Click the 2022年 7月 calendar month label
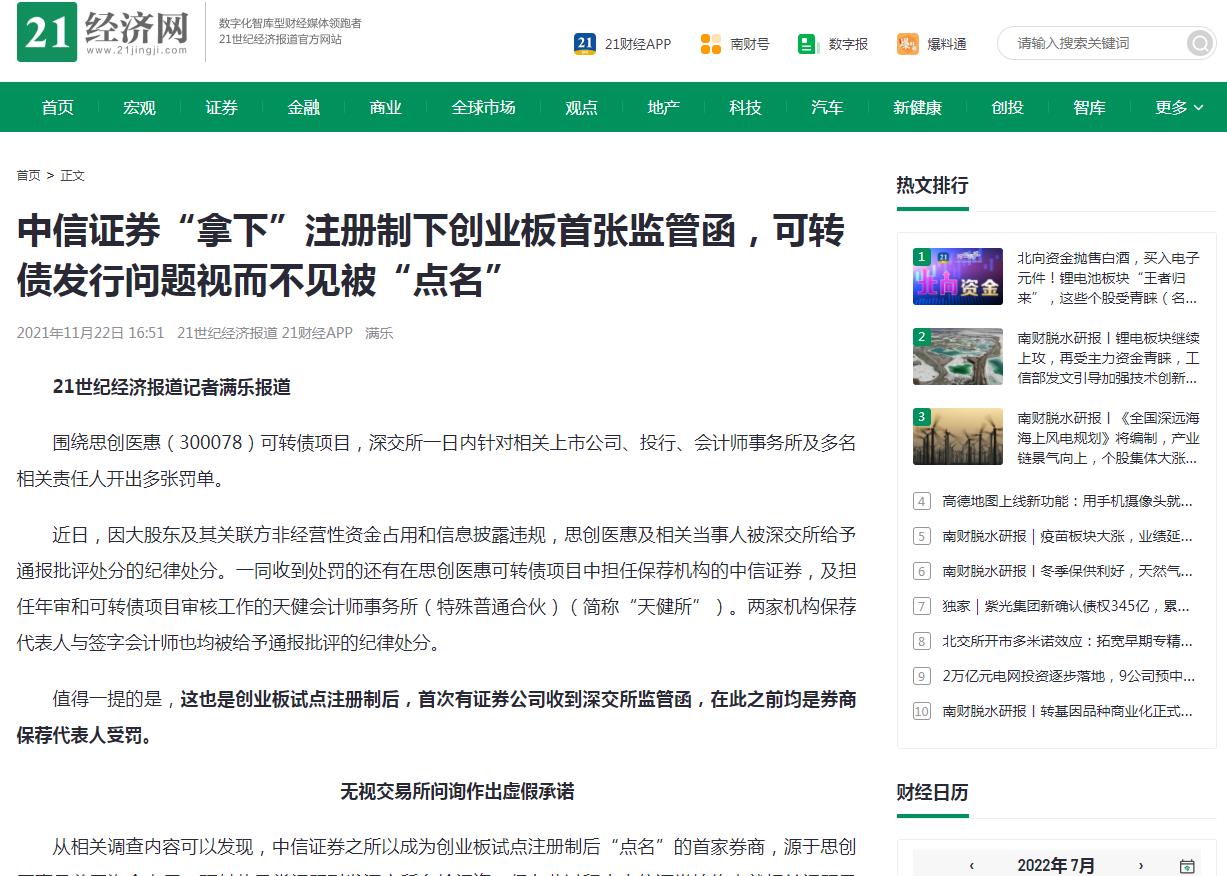 coord(1056,866)
